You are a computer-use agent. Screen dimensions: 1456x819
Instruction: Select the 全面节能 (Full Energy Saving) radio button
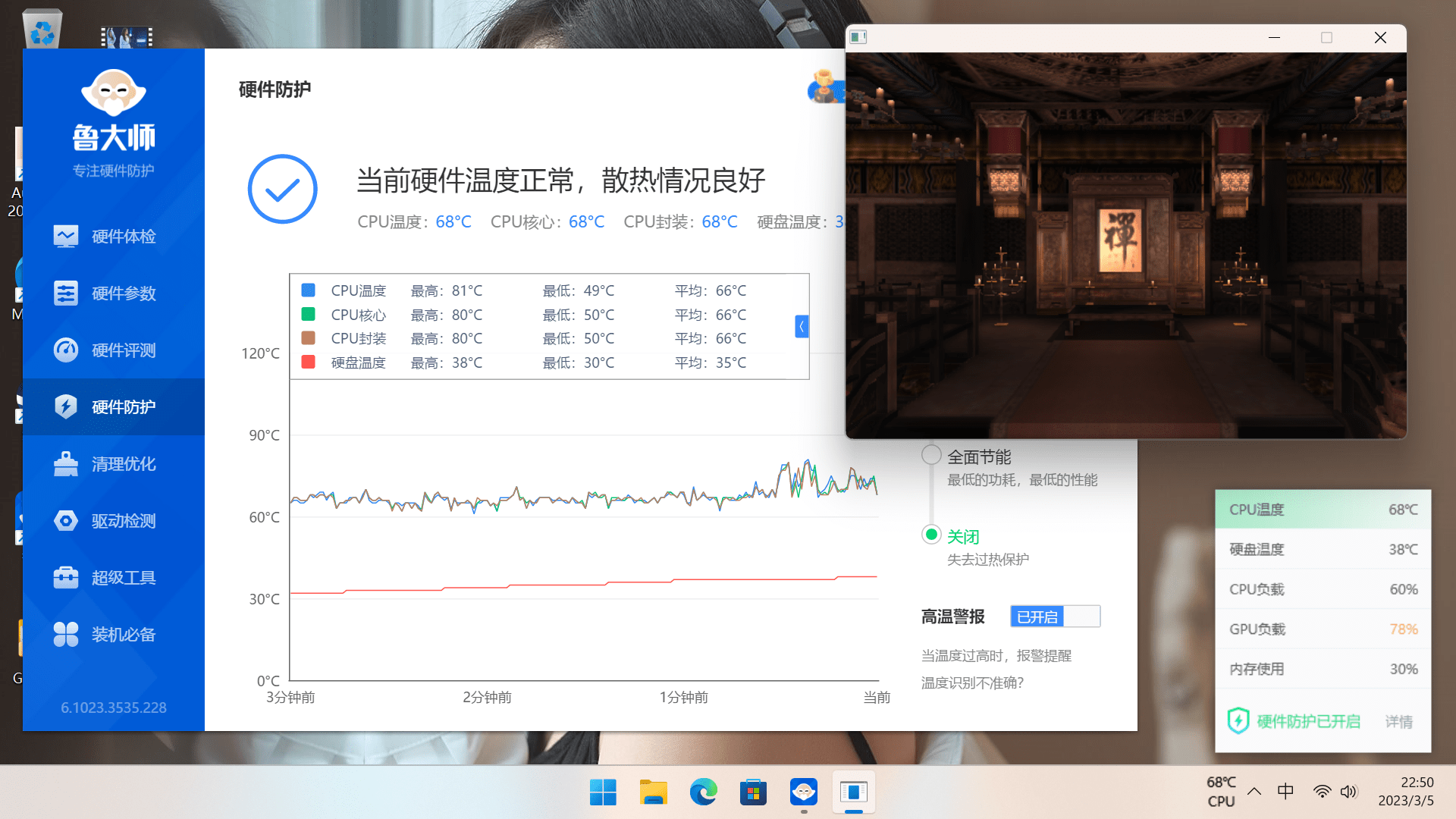tap(930, 455)
